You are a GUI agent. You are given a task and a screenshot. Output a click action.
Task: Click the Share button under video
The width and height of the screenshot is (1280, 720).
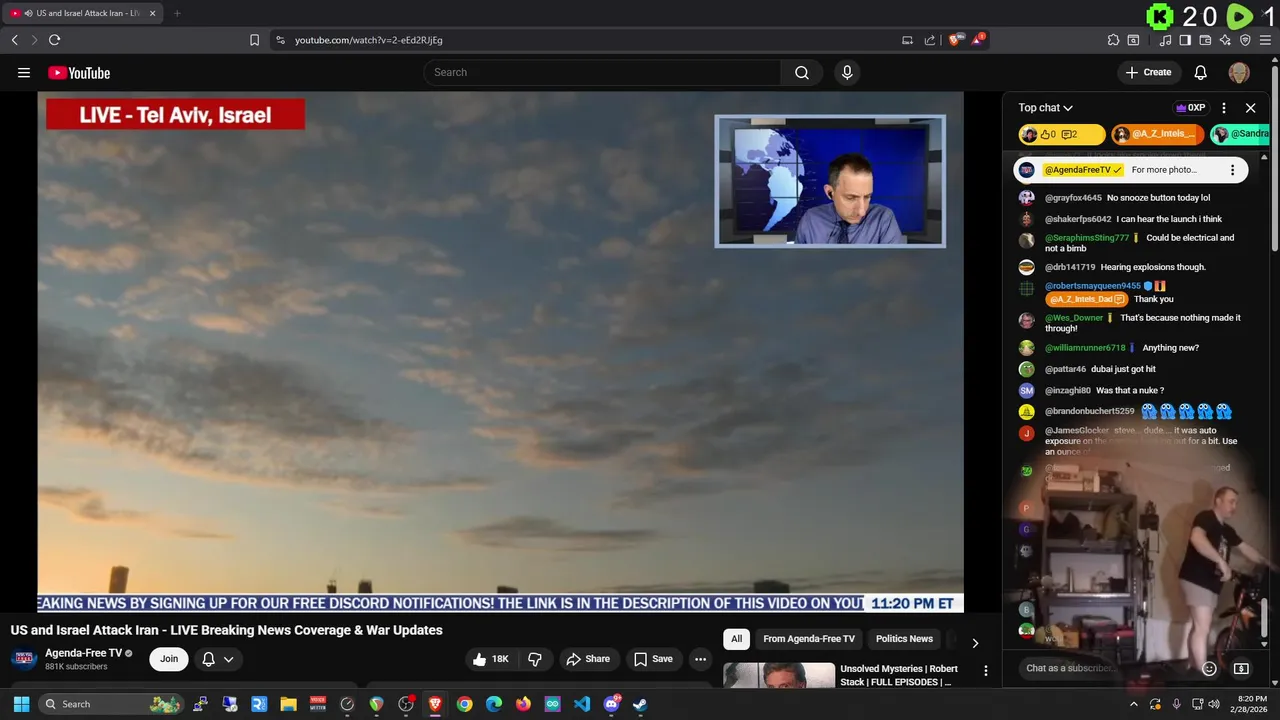point(587,659)
